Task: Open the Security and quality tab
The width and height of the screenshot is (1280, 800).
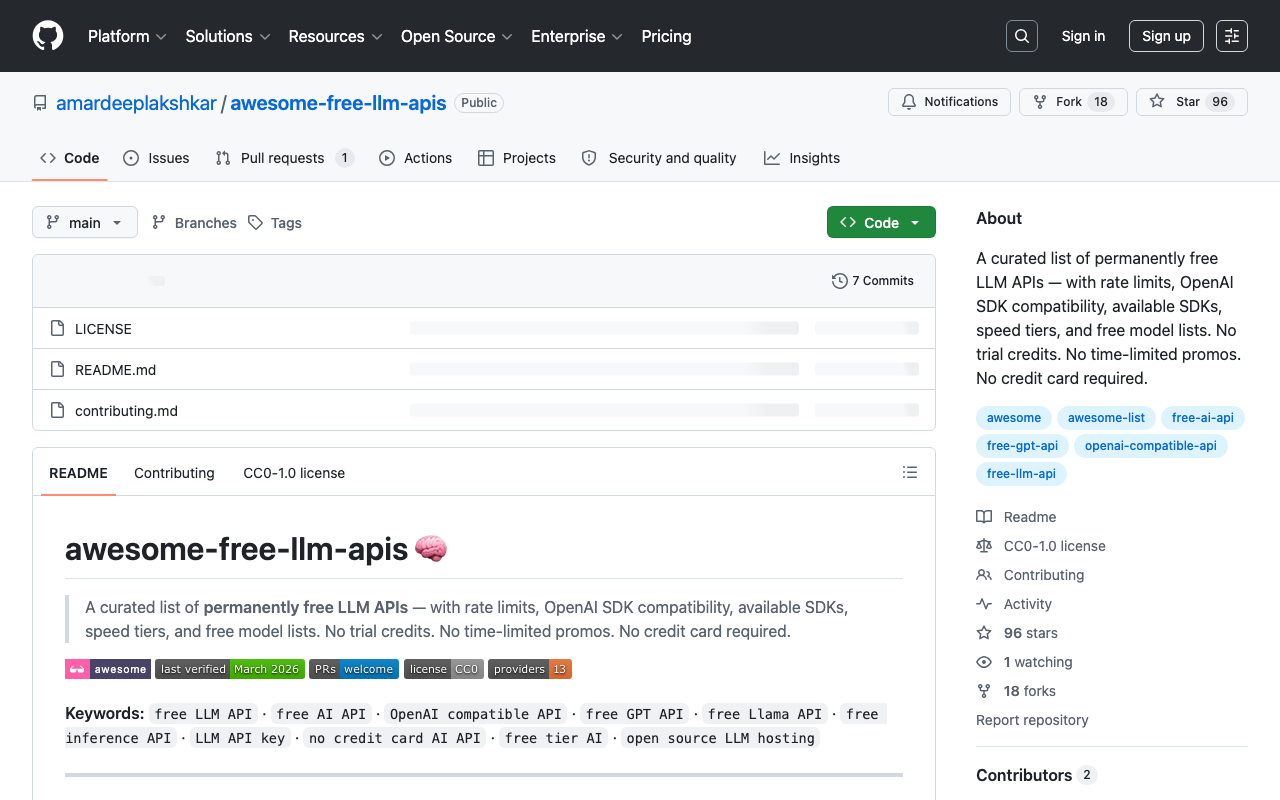Action: click(x=659, y=158)
